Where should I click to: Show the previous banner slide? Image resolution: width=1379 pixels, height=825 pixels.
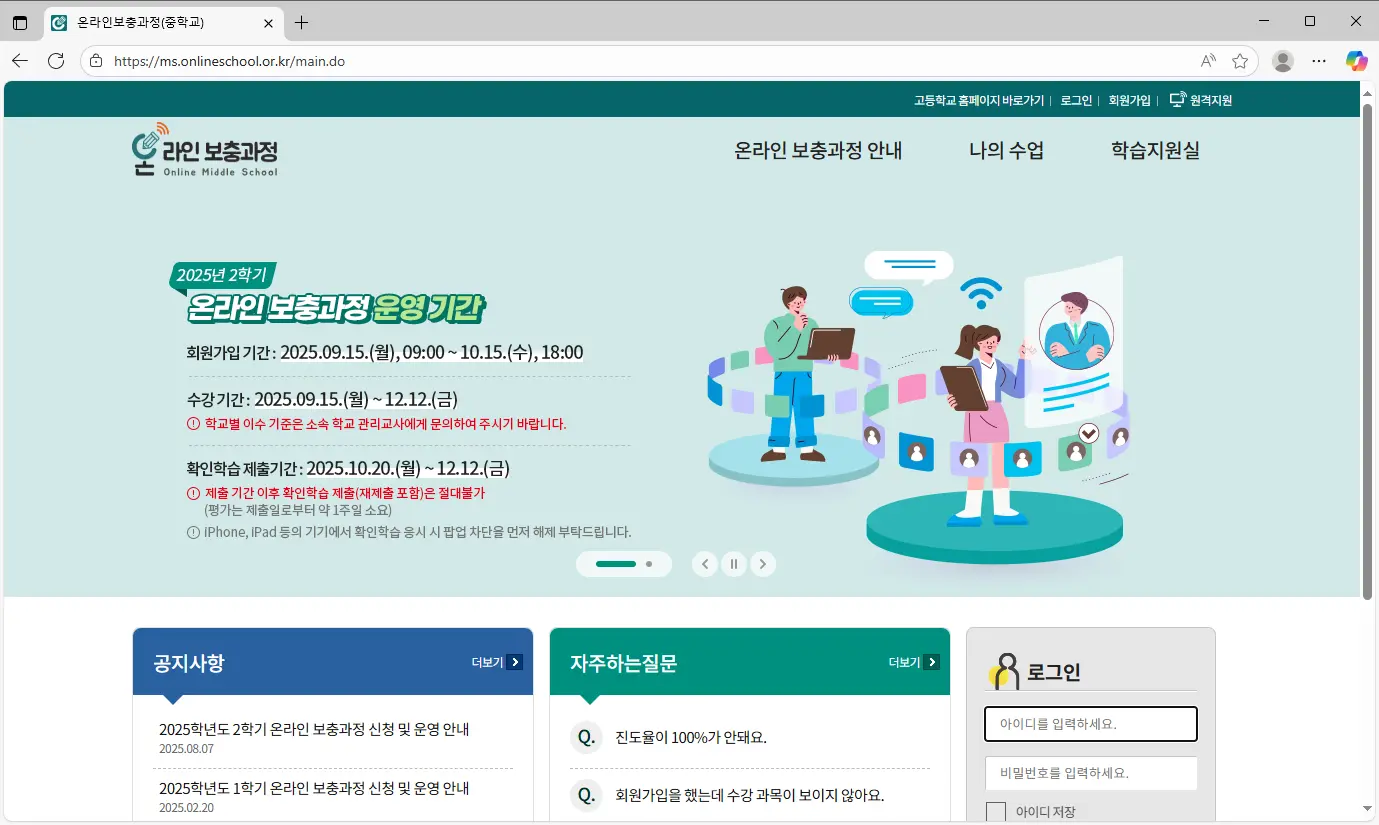coord(705,564)
